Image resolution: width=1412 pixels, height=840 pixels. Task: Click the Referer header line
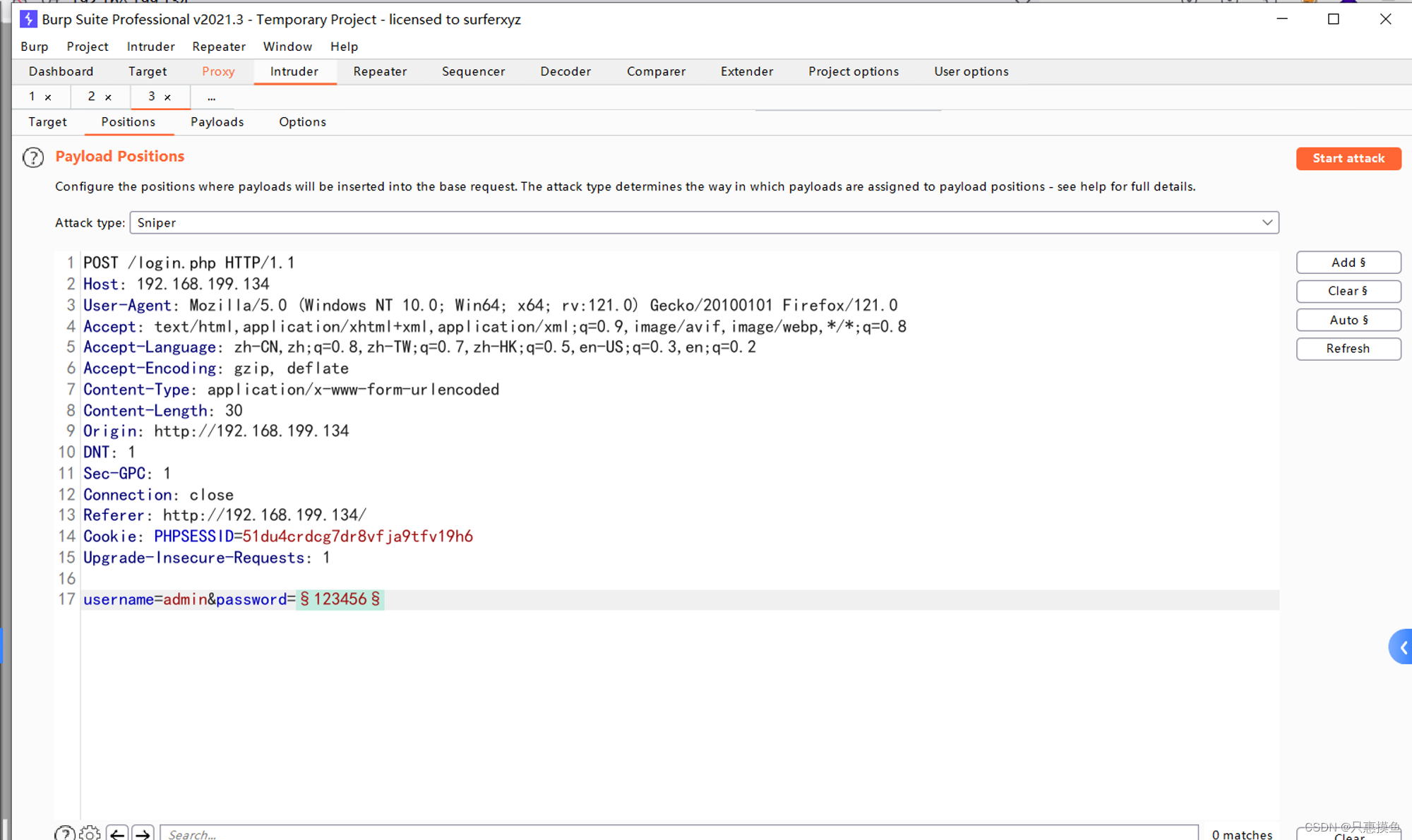click(225, 515)
